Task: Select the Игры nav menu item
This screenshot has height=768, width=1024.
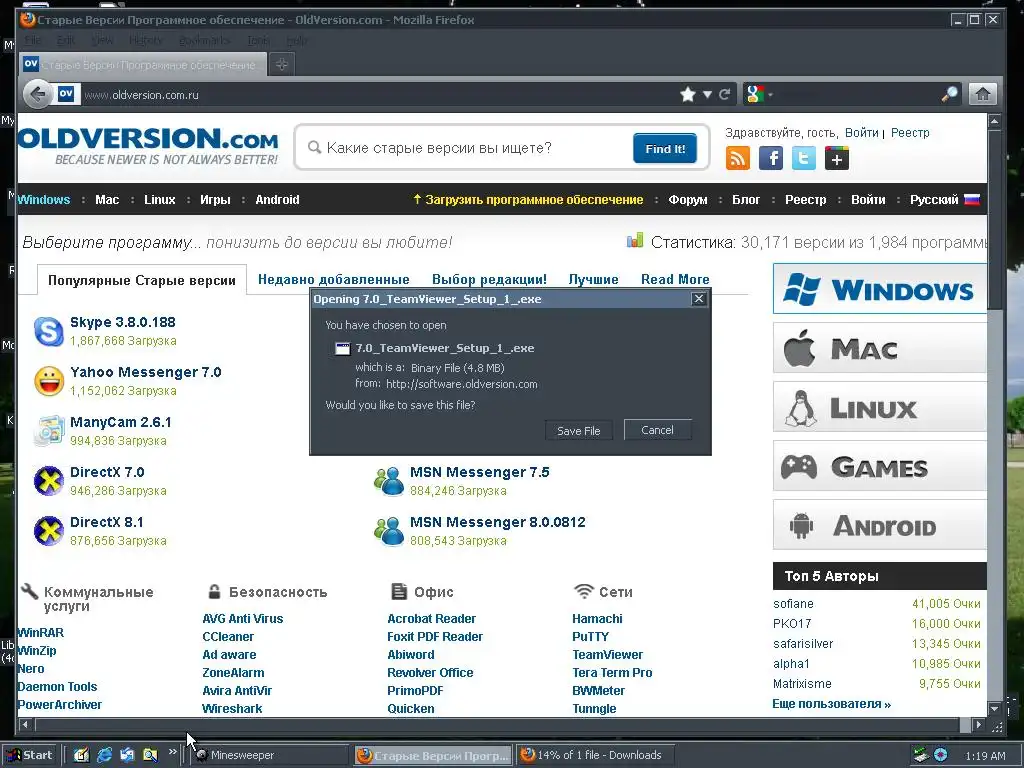Action: (x=216, y=200)
